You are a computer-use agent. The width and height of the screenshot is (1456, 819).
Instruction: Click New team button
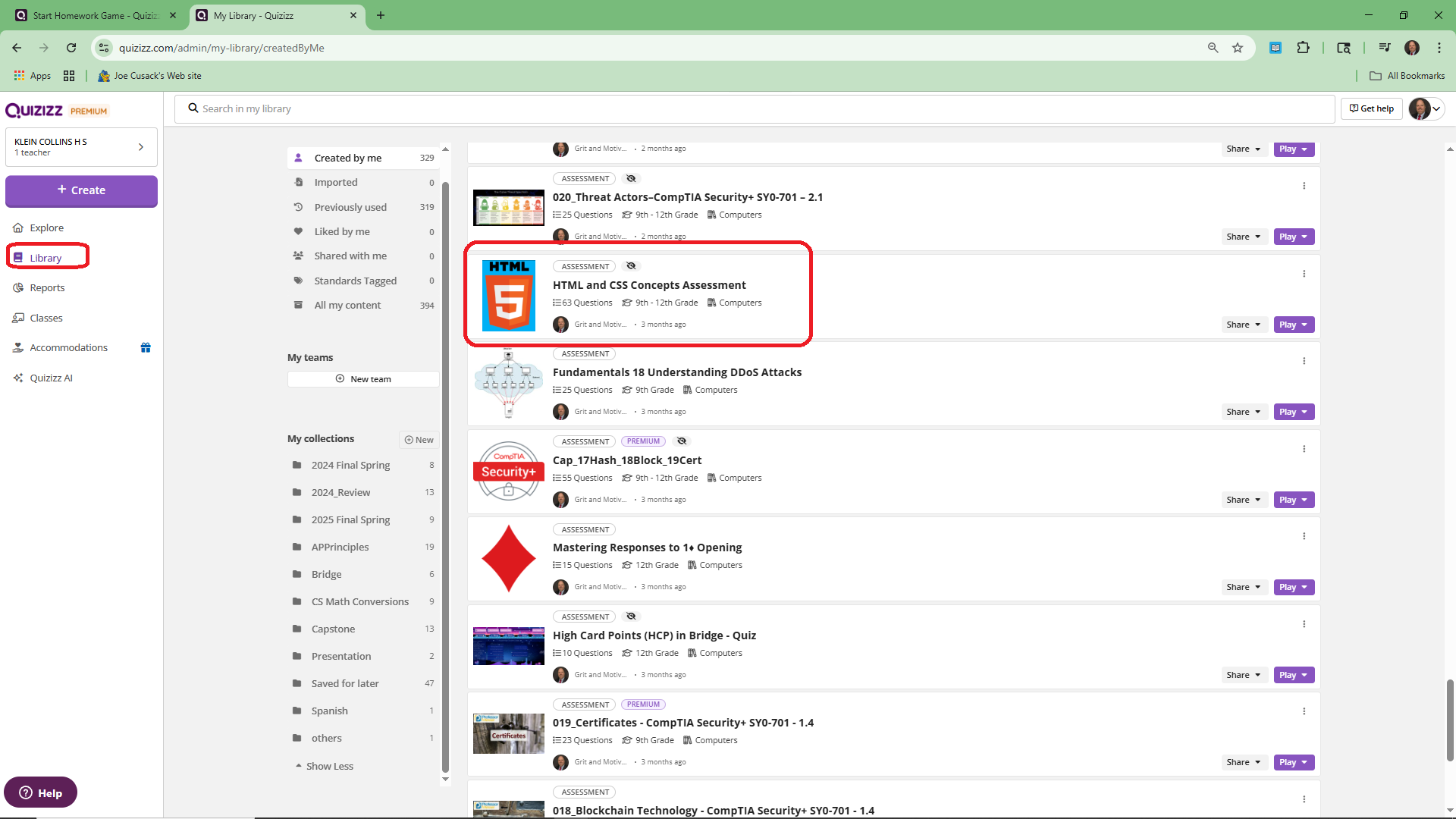pyautogui.click(x=363, y=379)
